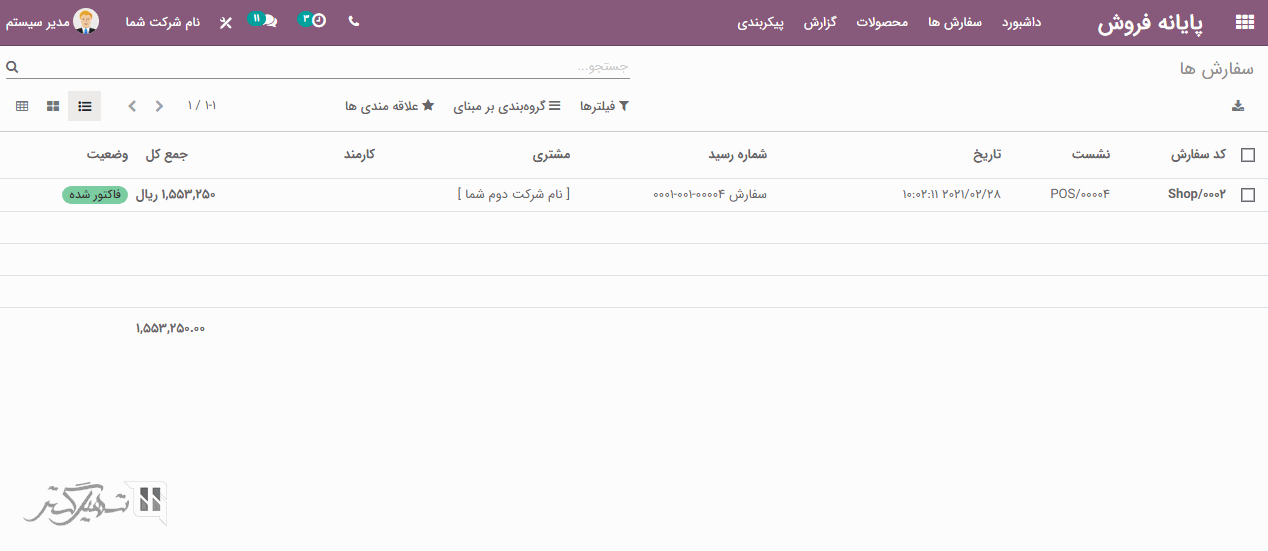
Task: Open the activities clock icon
Action: (x=317, y=20)
